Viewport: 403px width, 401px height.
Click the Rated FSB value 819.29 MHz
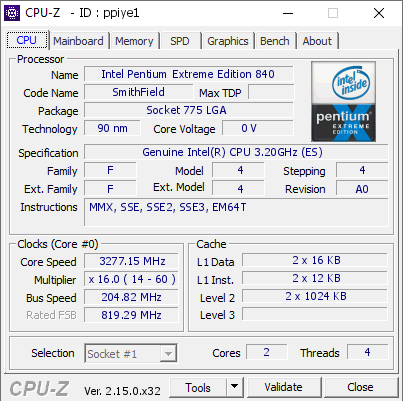[131, 315]
